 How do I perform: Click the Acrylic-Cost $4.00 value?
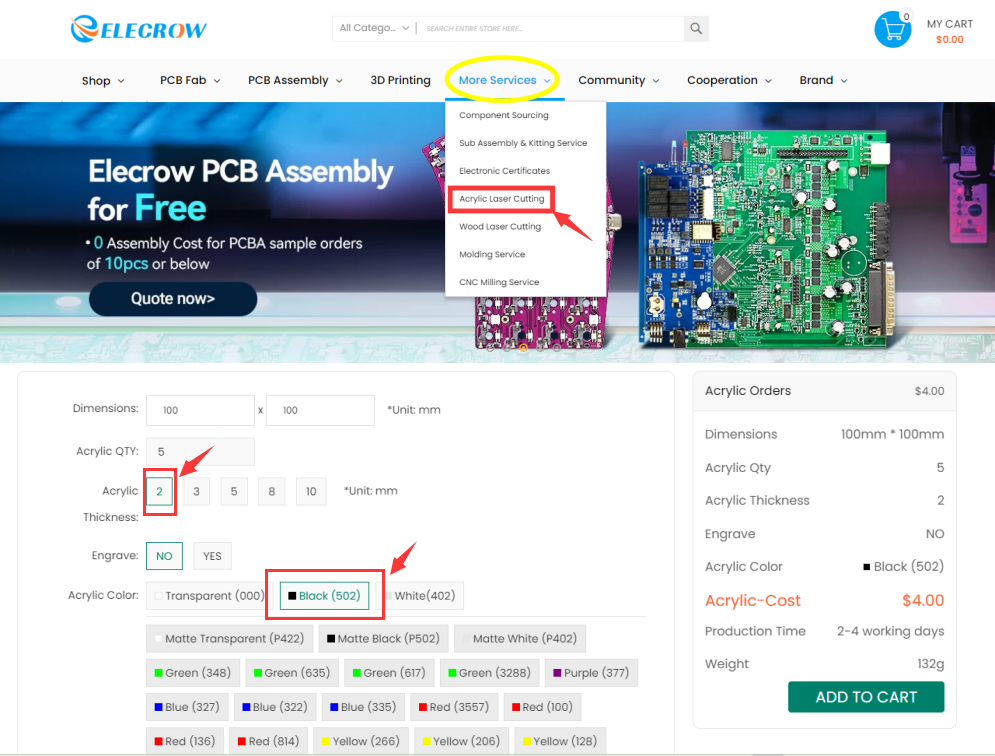(923, 600)
